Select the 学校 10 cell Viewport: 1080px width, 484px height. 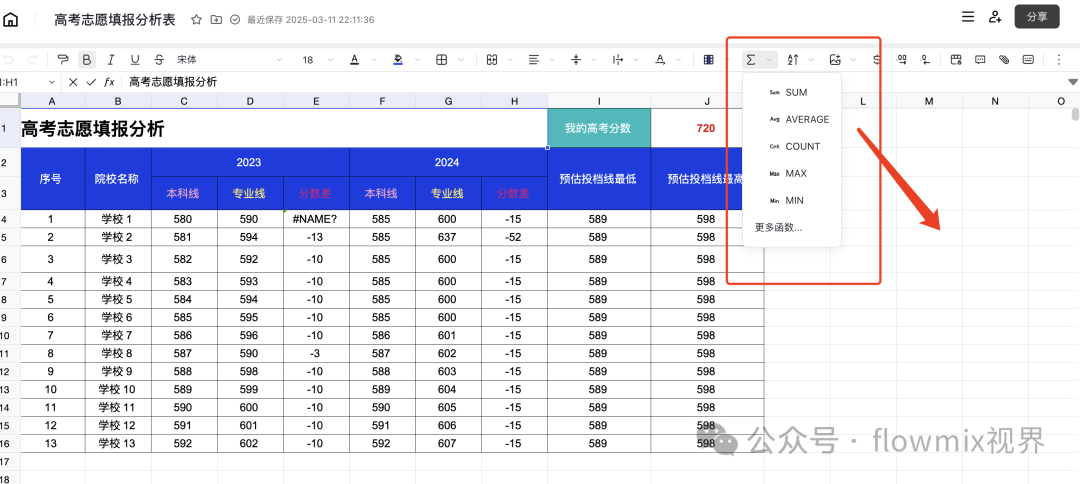click(118, 389)
